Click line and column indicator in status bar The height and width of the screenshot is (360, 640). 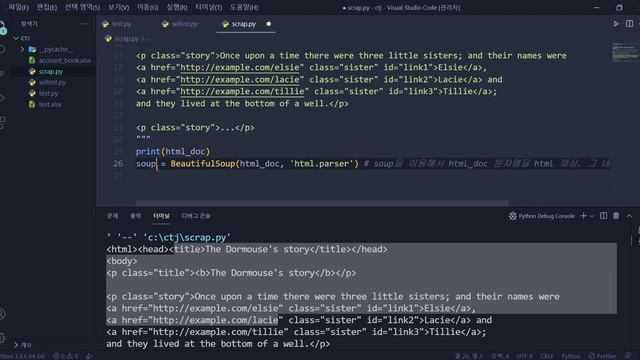point(469,356)
